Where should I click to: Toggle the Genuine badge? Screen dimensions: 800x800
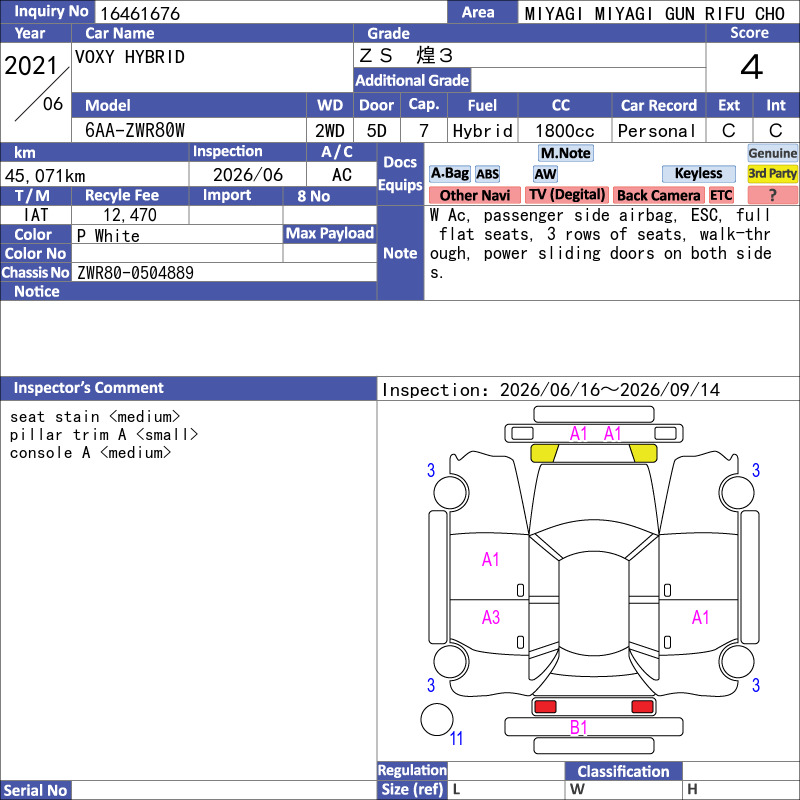click(x=772, y=153)
